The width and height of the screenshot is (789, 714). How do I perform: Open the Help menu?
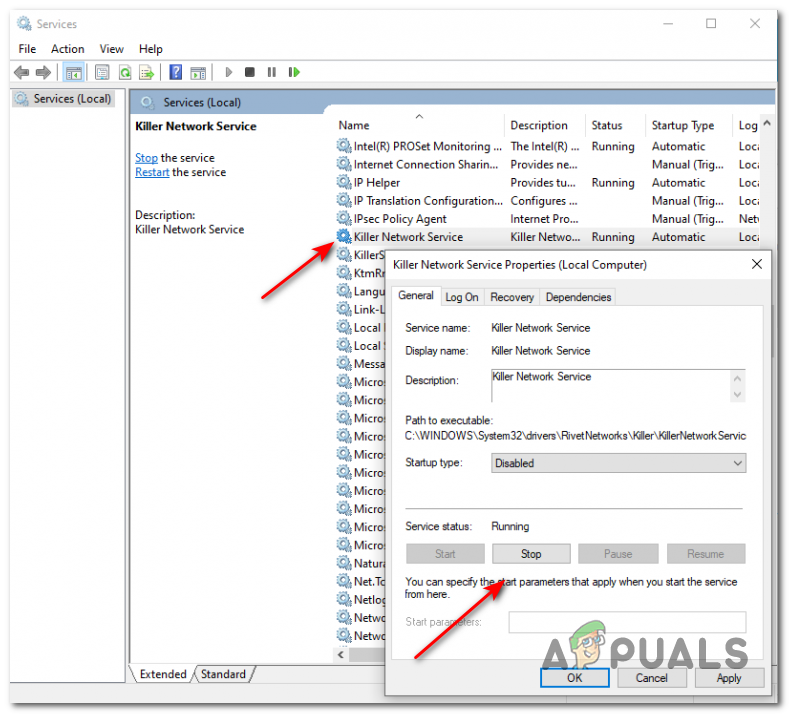(x=150, y=49)
